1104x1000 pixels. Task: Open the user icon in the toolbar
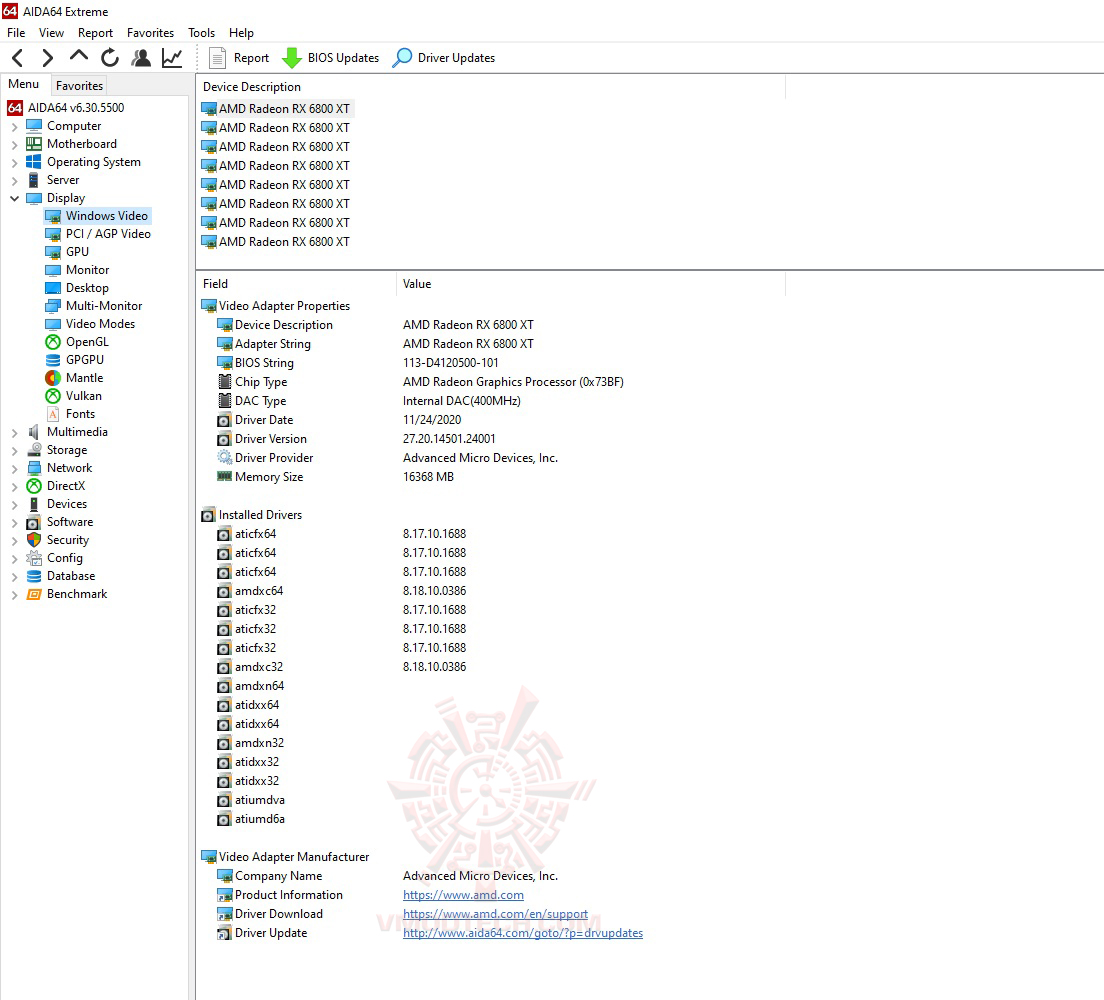click(141, 58)
